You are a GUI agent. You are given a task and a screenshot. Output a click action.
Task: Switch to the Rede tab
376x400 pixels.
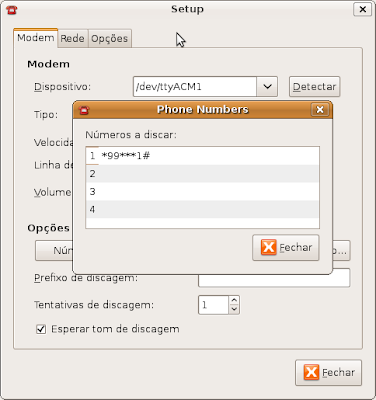(x=72, y=39)
